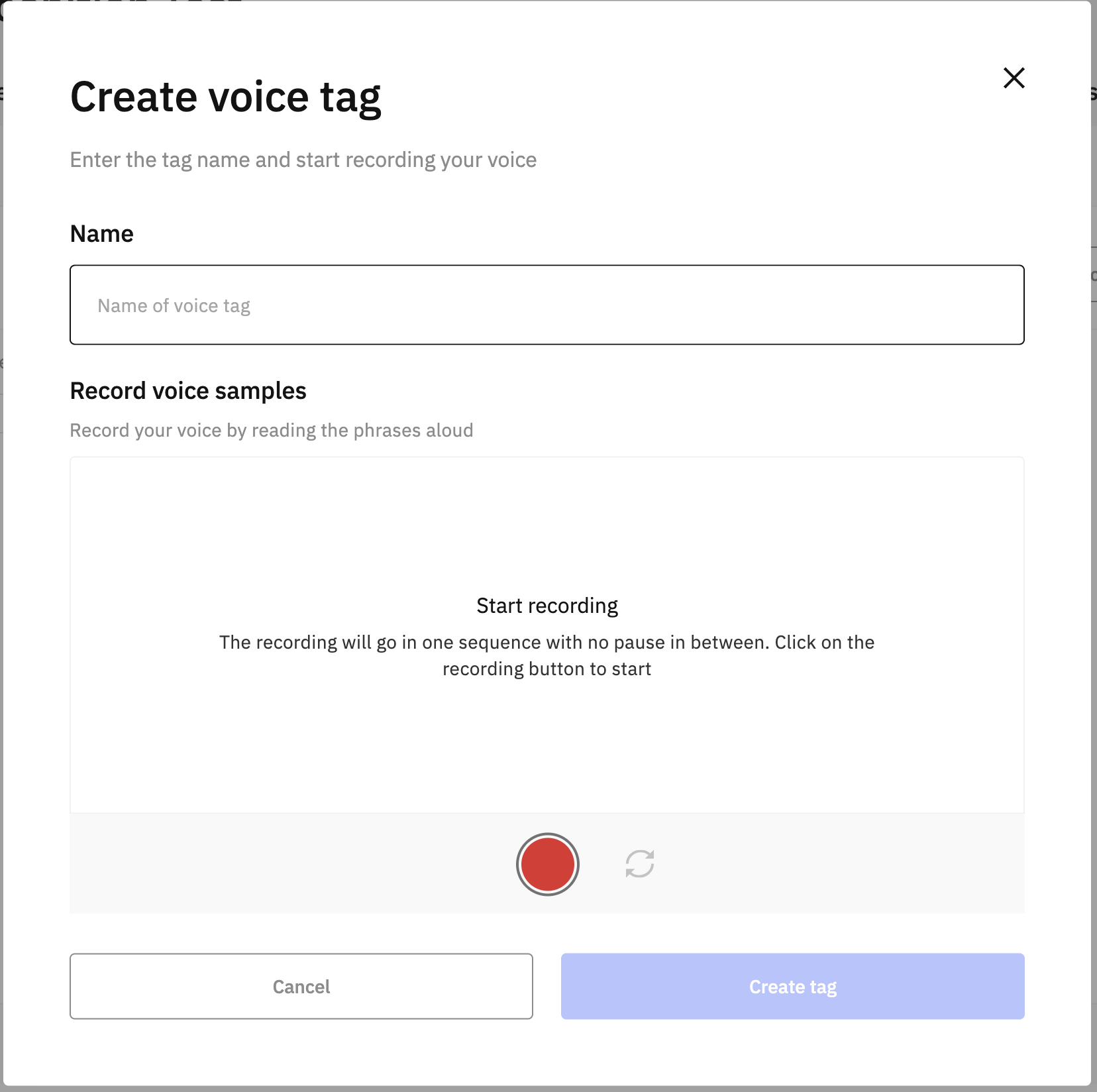Start recording with the red record button
Viewport: 1097px width, 1092px height.
(547, 864)
